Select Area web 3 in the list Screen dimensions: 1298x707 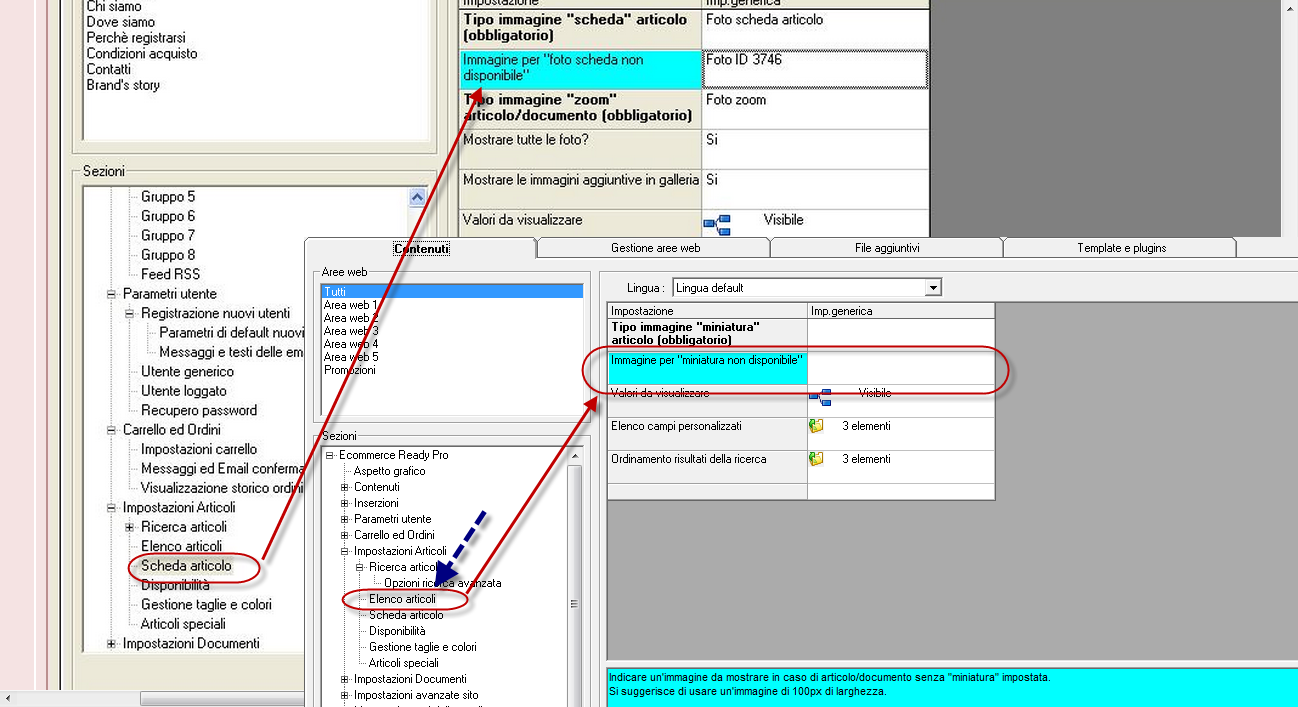click(x=351, y=331)
